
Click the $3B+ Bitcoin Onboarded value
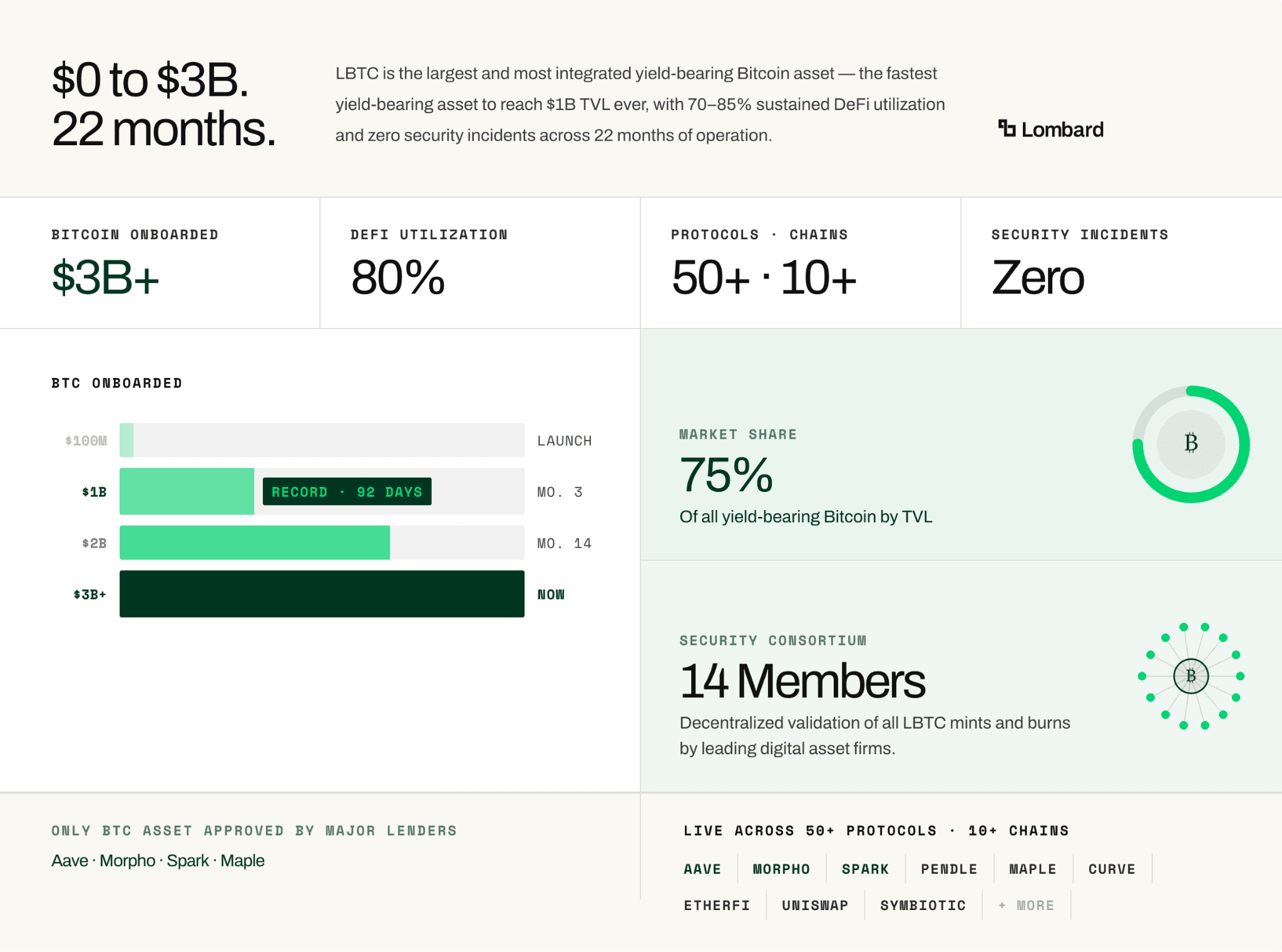[105, 277]
